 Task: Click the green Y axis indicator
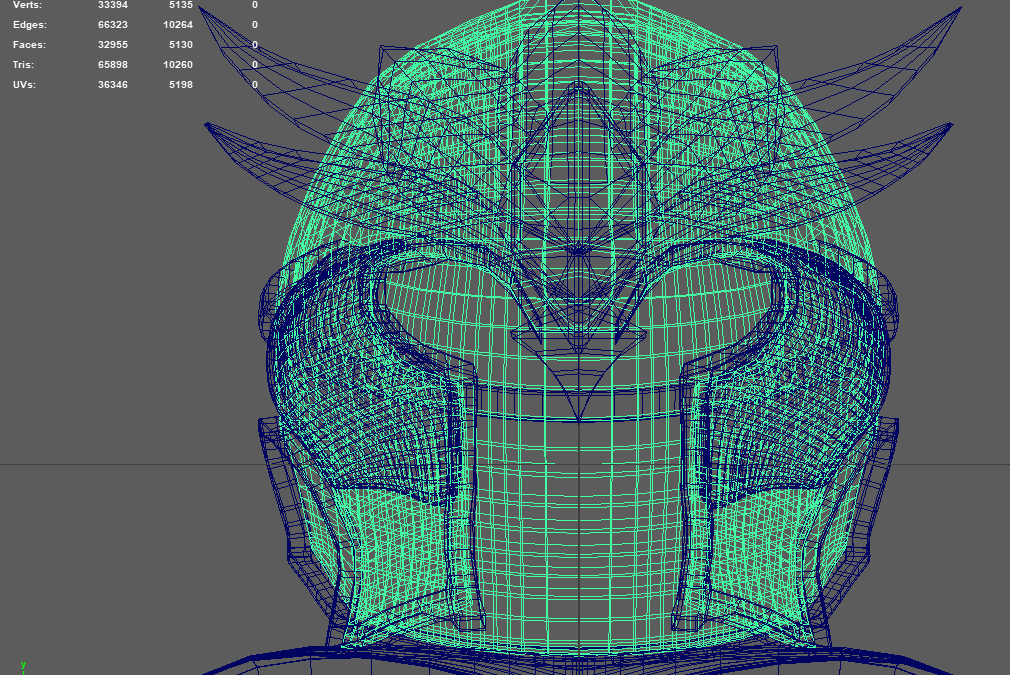point(23,666)
